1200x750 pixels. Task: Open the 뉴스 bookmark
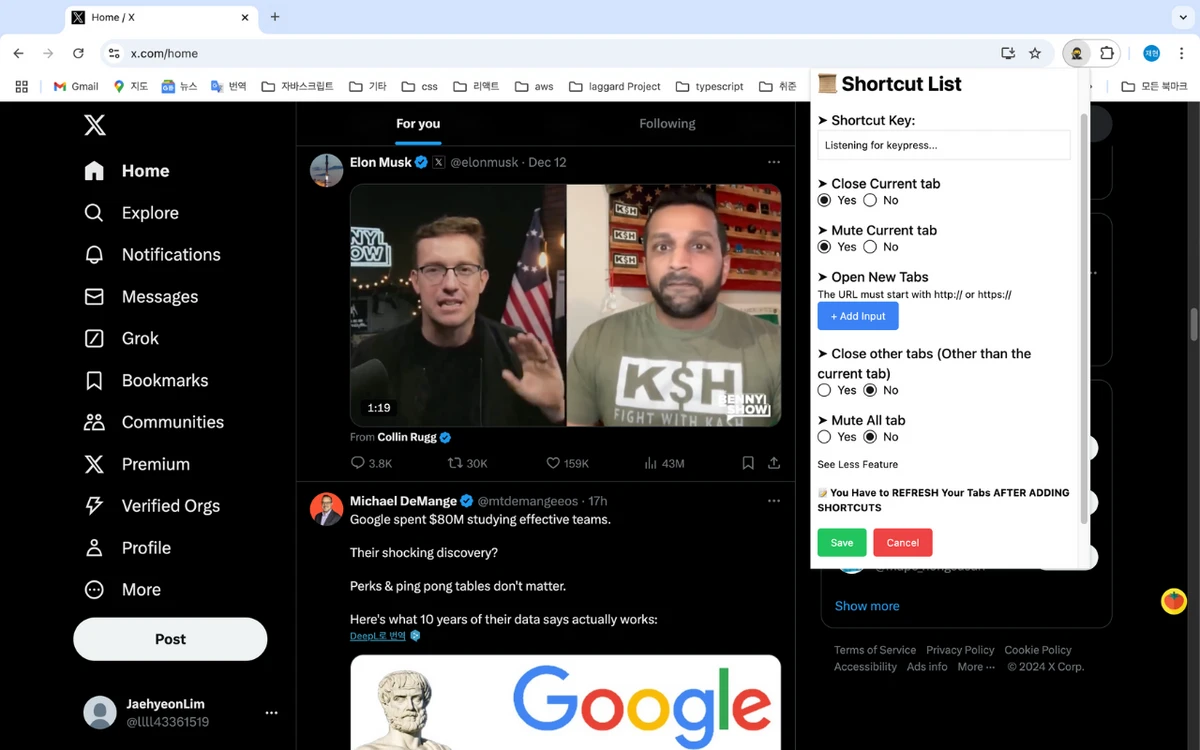[179, 87]
